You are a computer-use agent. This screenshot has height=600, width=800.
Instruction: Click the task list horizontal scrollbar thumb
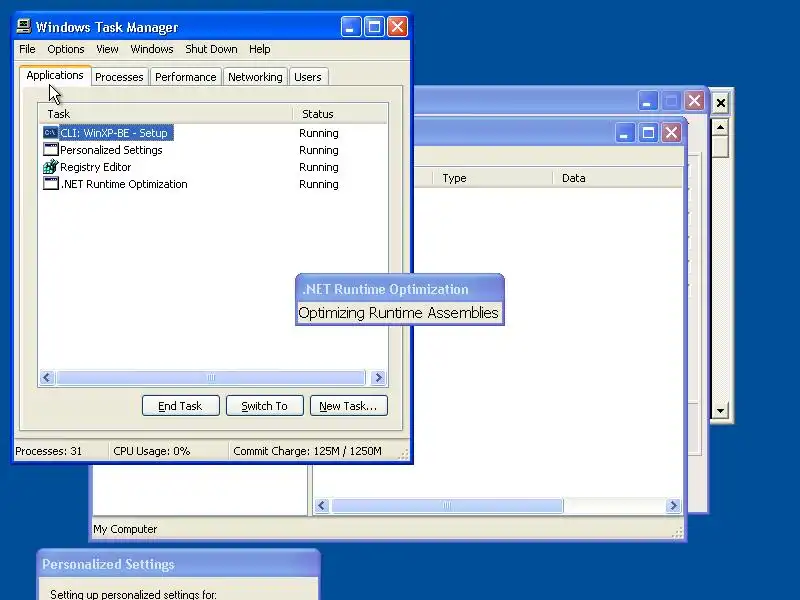(211, 378)
